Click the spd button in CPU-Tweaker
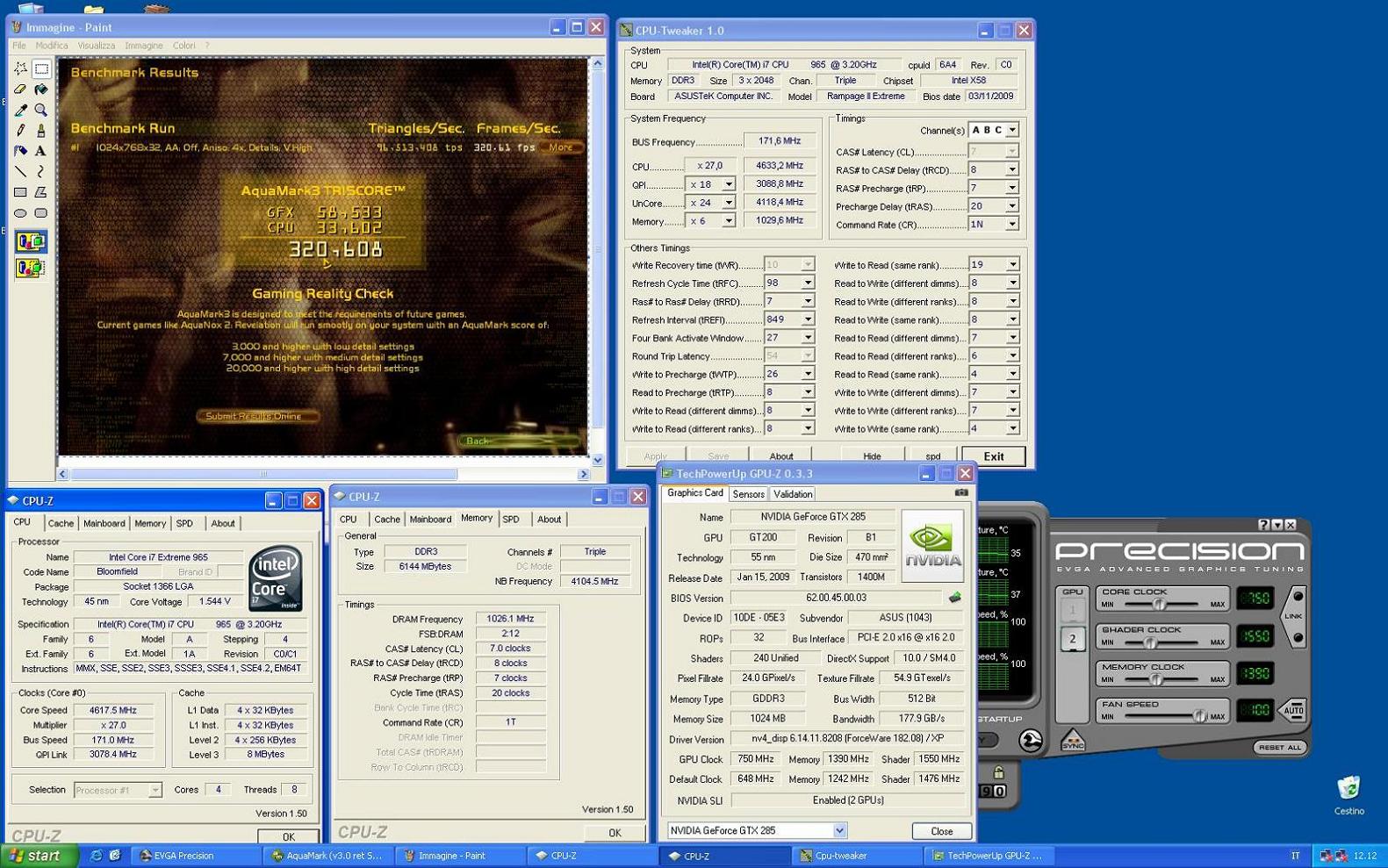Image resolution: width=1388 pixels, height=868 pixels. [x=932, y=456]
